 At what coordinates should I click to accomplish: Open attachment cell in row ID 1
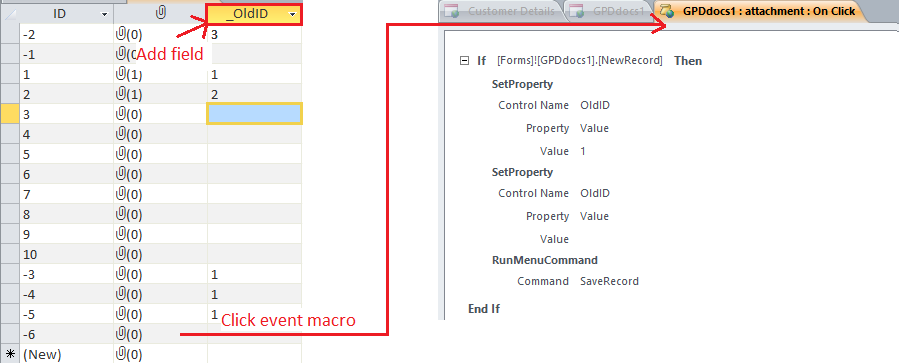tap(160, 74)
